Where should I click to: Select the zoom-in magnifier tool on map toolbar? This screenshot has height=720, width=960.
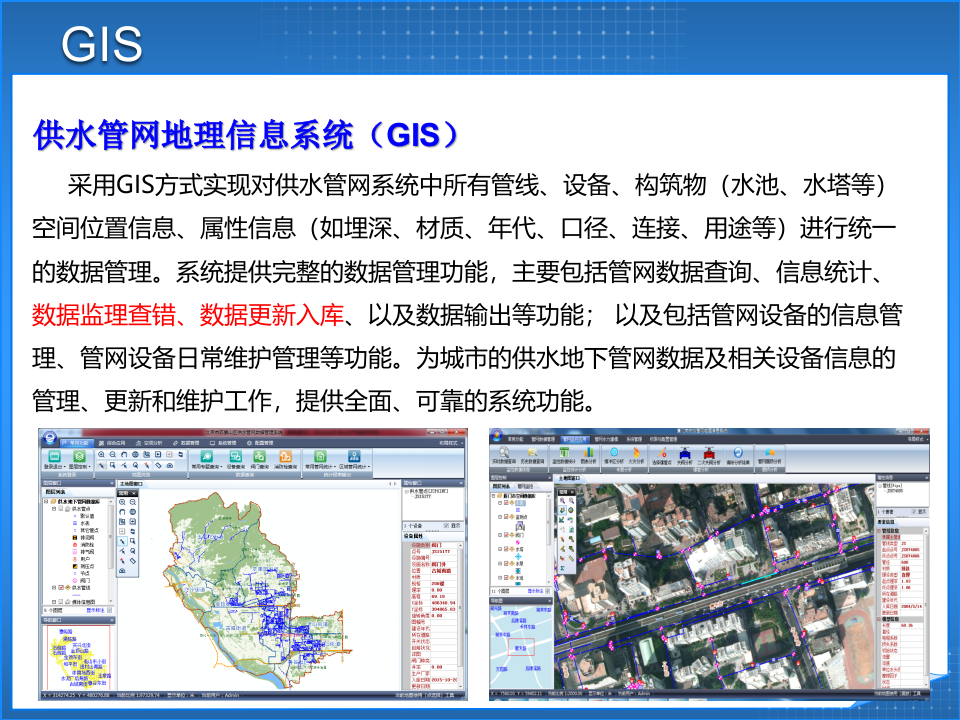click(x=102, y=453)
